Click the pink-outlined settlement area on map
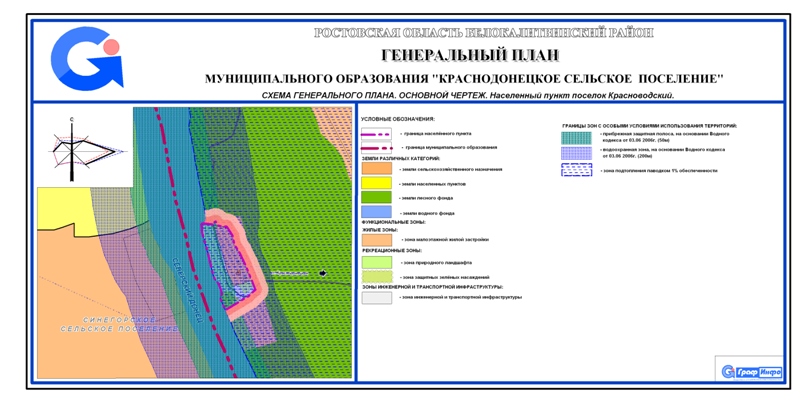800x407 pixels. 234,262
